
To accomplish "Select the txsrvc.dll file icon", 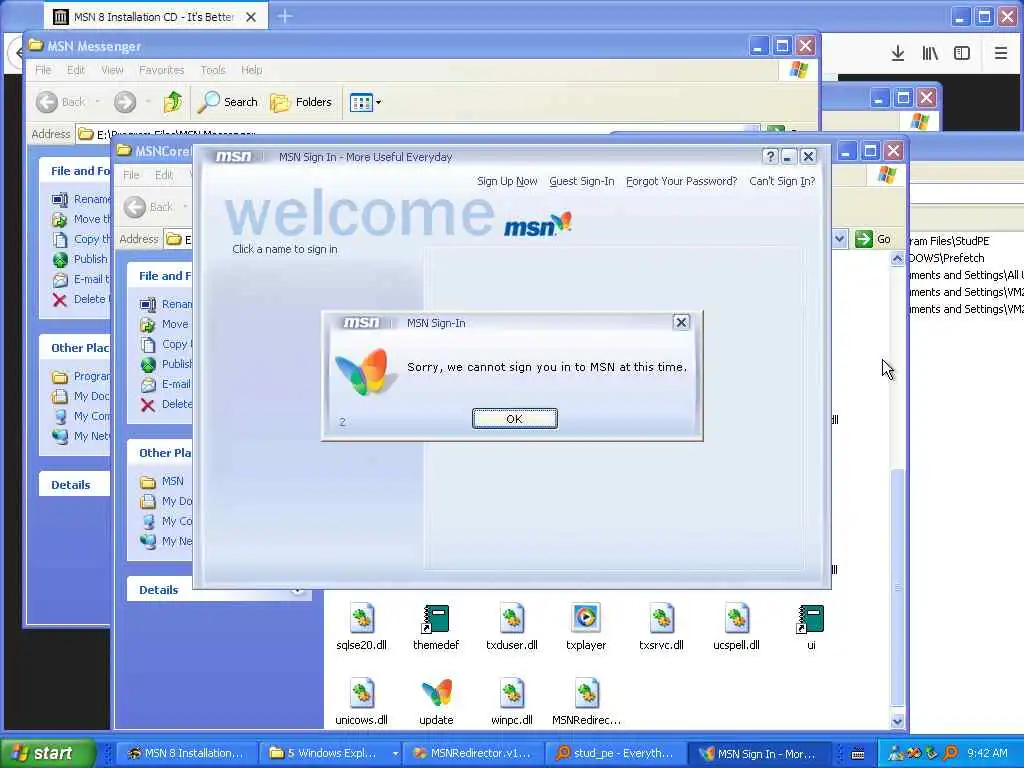I will pyautogui.click(x=661, y=628).
